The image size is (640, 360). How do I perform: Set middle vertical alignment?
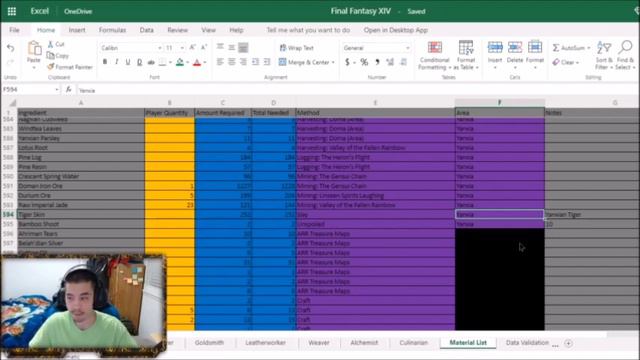[231, 47]
